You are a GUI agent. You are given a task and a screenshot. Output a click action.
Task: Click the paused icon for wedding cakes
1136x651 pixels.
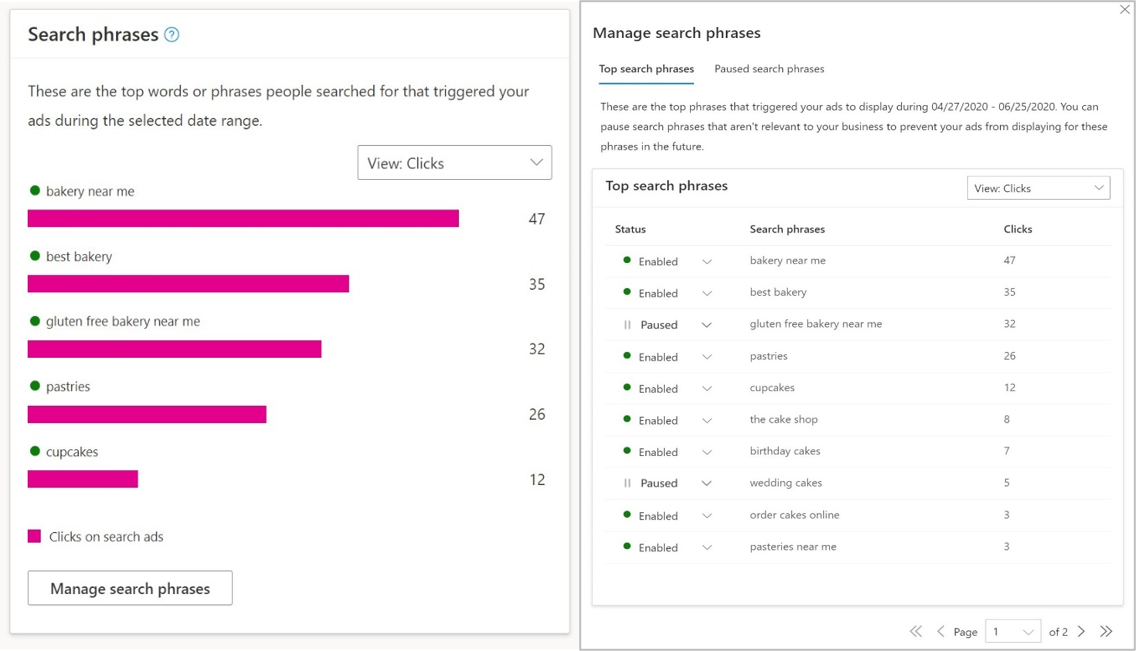tap(627, 483)
